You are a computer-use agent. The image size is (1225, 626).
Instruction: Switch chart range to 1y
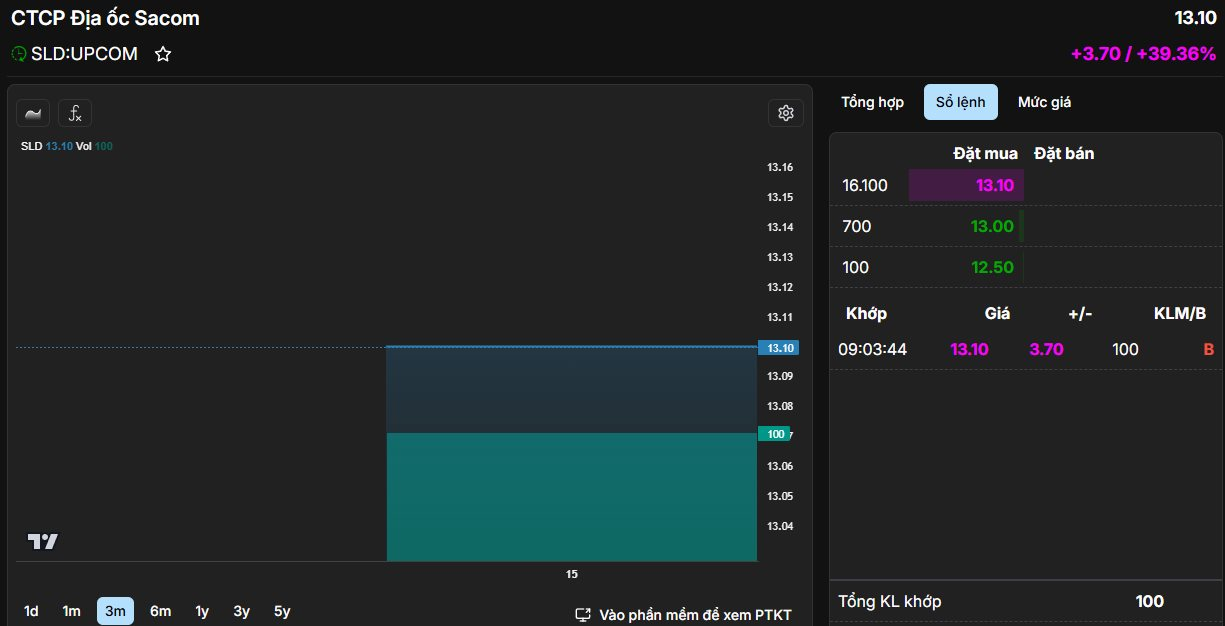click(202, 611)
